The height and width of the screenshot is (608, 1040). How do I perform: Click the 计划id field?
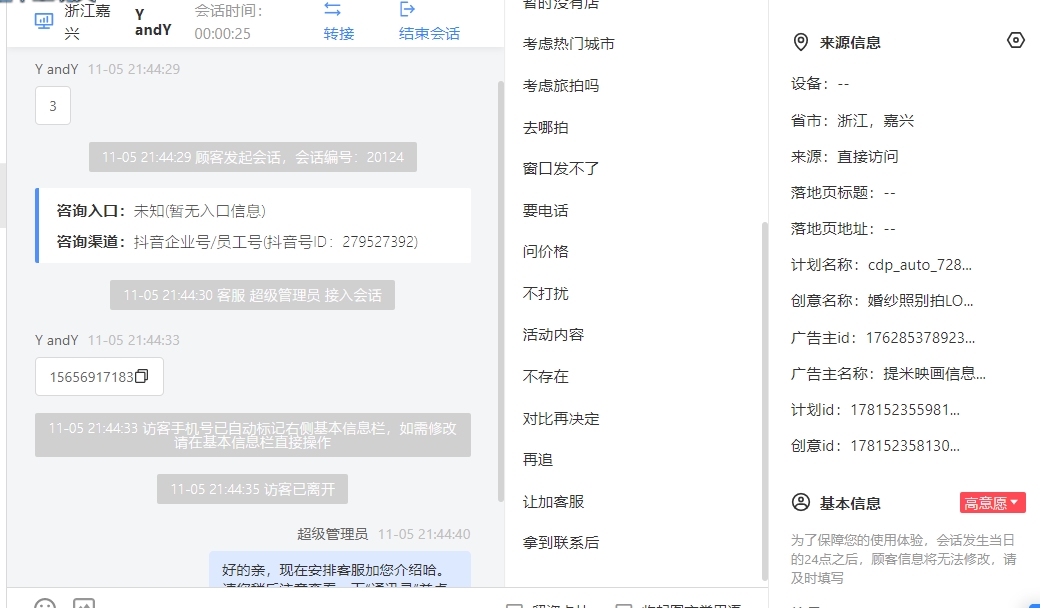876,410
